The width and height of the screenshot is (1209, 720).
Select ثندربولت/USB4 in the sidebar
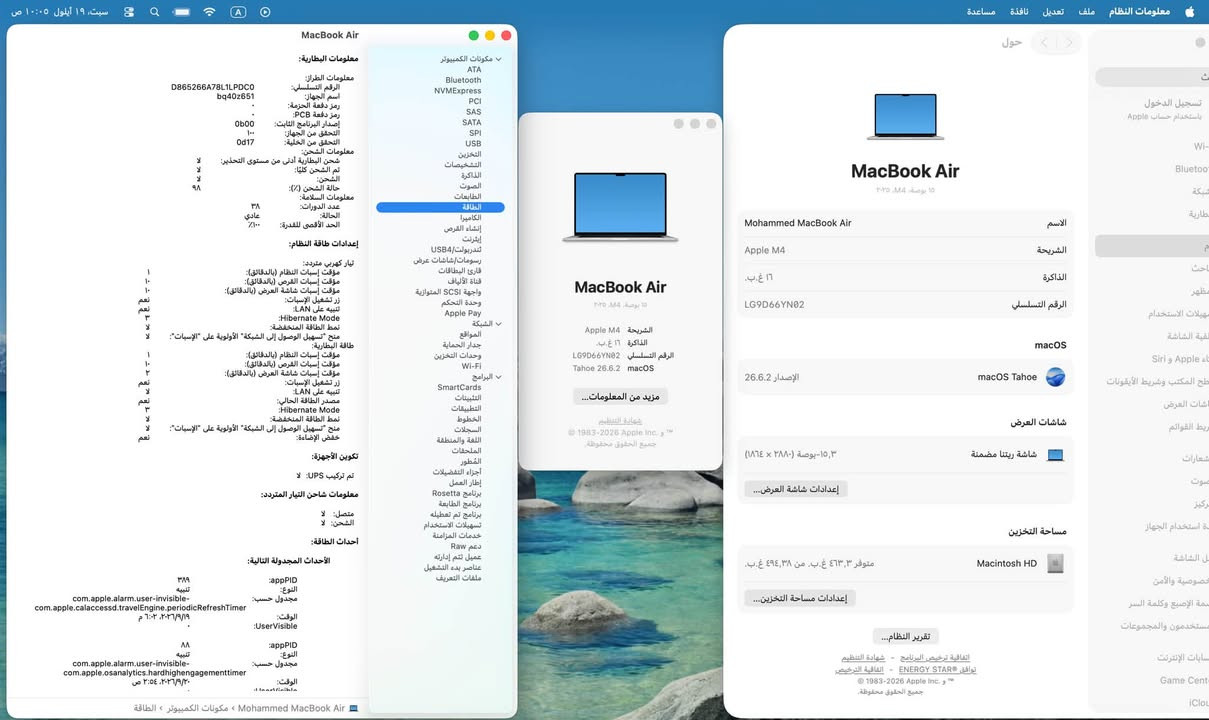[x=456, y=250]
